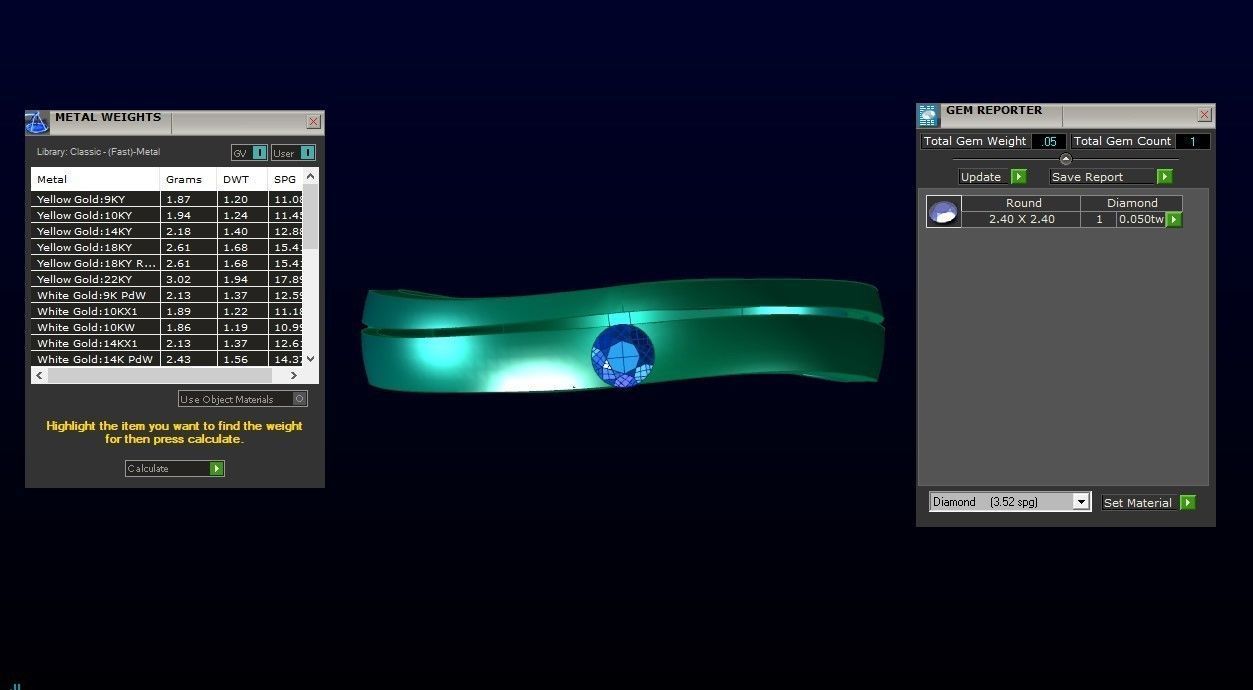Click the green arrow next to Set Material
This screenshot has height=690, width=1253.
coord(1188,503)
